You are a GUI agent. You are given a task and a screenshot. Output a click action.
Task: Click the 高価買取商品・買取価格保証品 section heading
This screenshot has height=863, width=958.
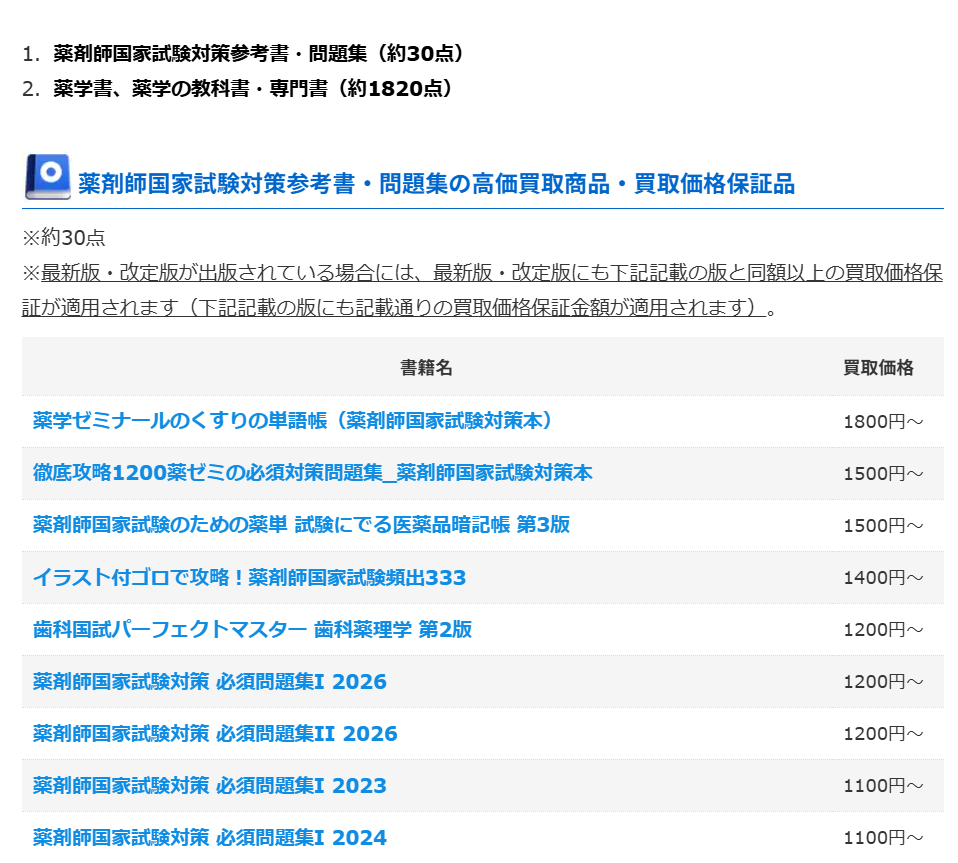[436, 184]
